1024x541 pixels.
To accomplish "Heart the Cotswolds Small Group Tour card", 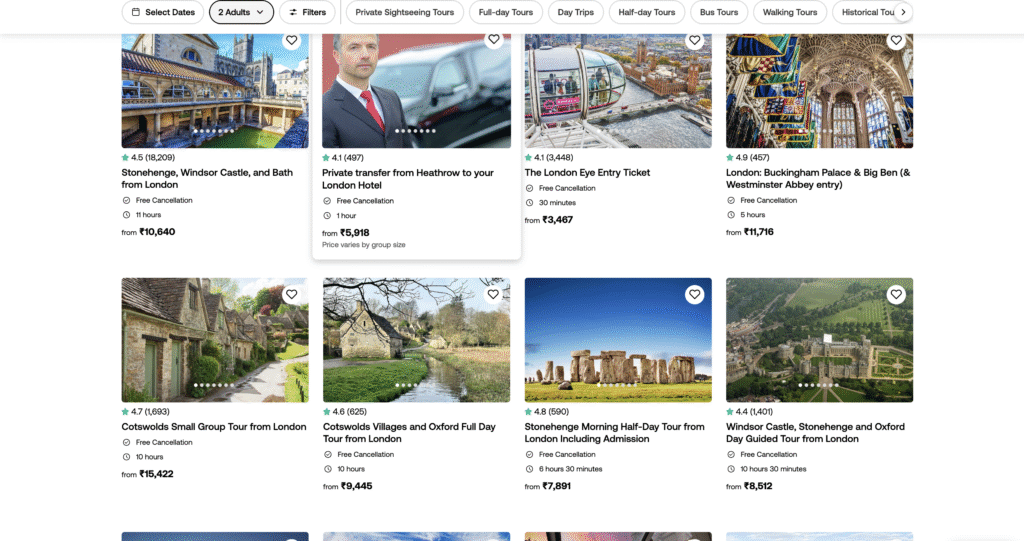I will 291,294.
